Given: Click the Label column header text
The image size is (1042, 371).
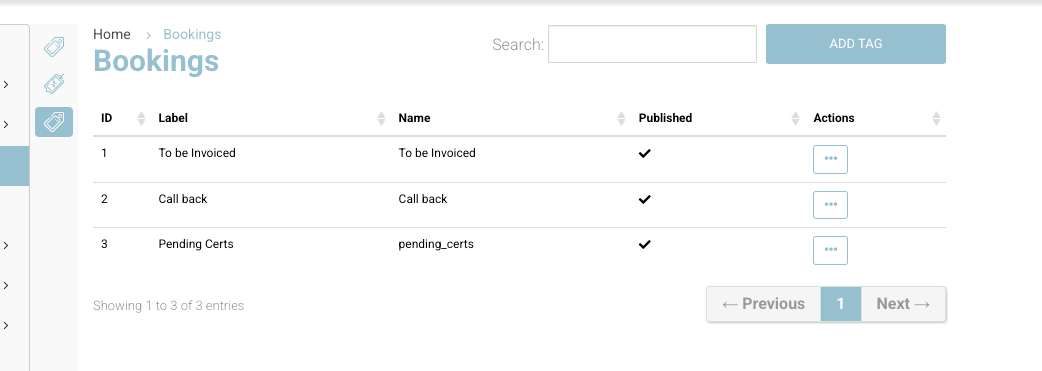Looking at the screenshot, I should [173, 118].
